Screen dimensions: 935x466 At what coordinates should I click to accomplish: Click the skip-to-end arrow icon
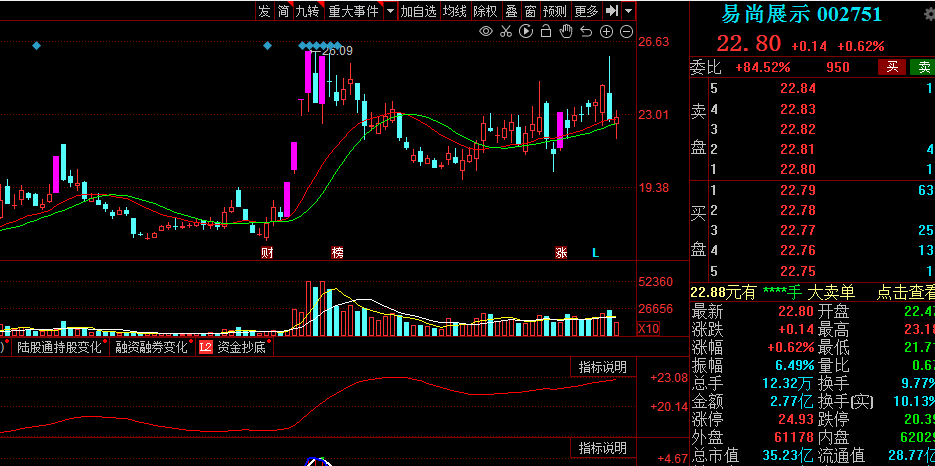[611, 11]
